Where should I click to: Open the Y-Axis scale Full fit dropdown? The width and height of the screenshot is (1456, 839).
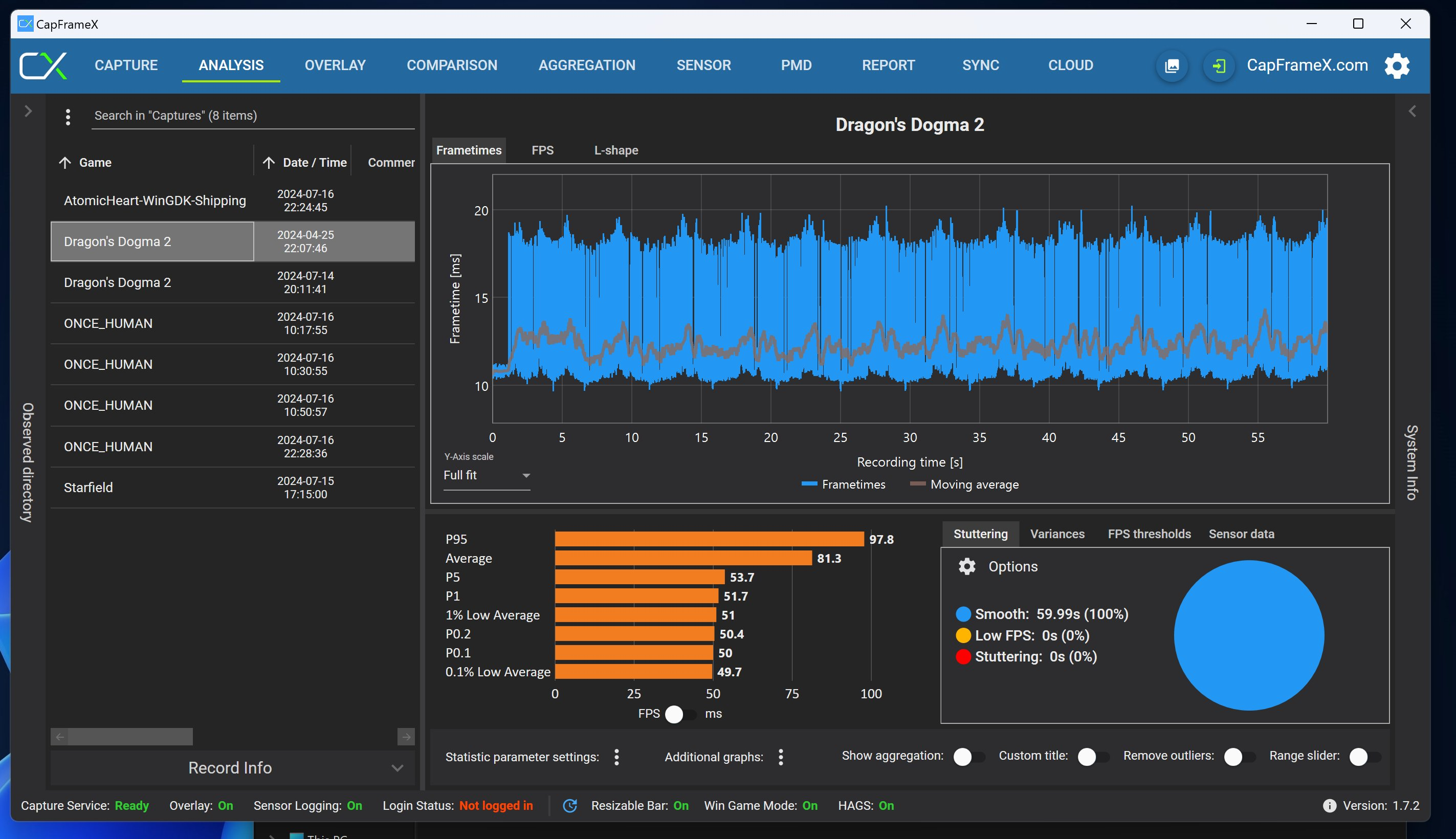(x=487, y=475)
